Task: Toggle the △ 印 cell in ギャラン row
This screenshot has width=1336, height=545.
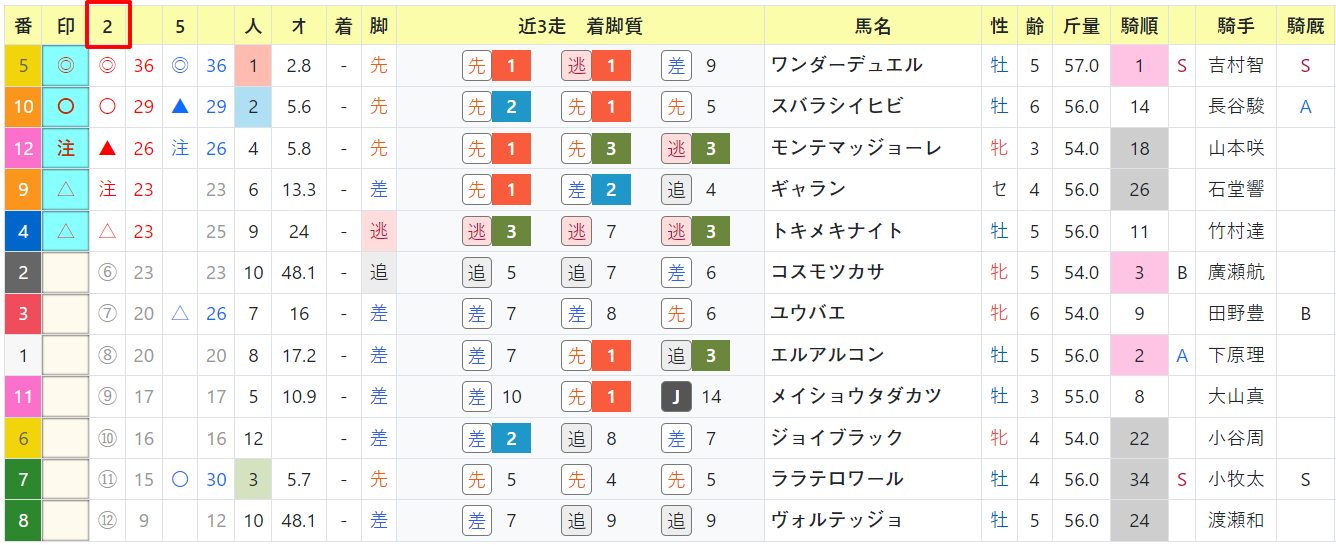Action: [x=66, y=190]
